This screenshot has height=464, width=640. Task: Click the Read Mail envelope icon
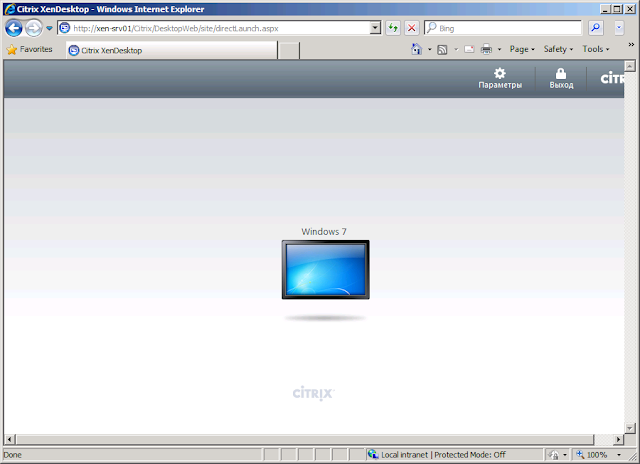pyautogui.click(x=469, y=49)
